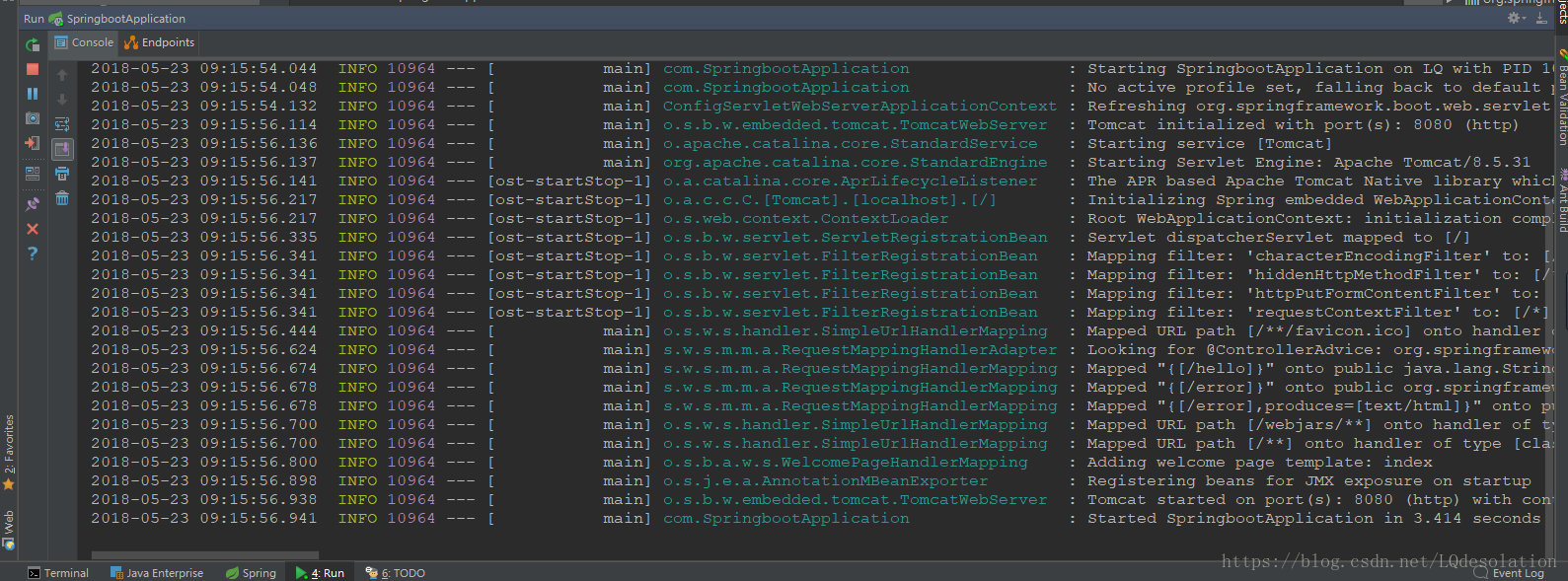1568x581 pixels.
Task: Open the Java Enterprise tool window
Action: tap(157, 573)
